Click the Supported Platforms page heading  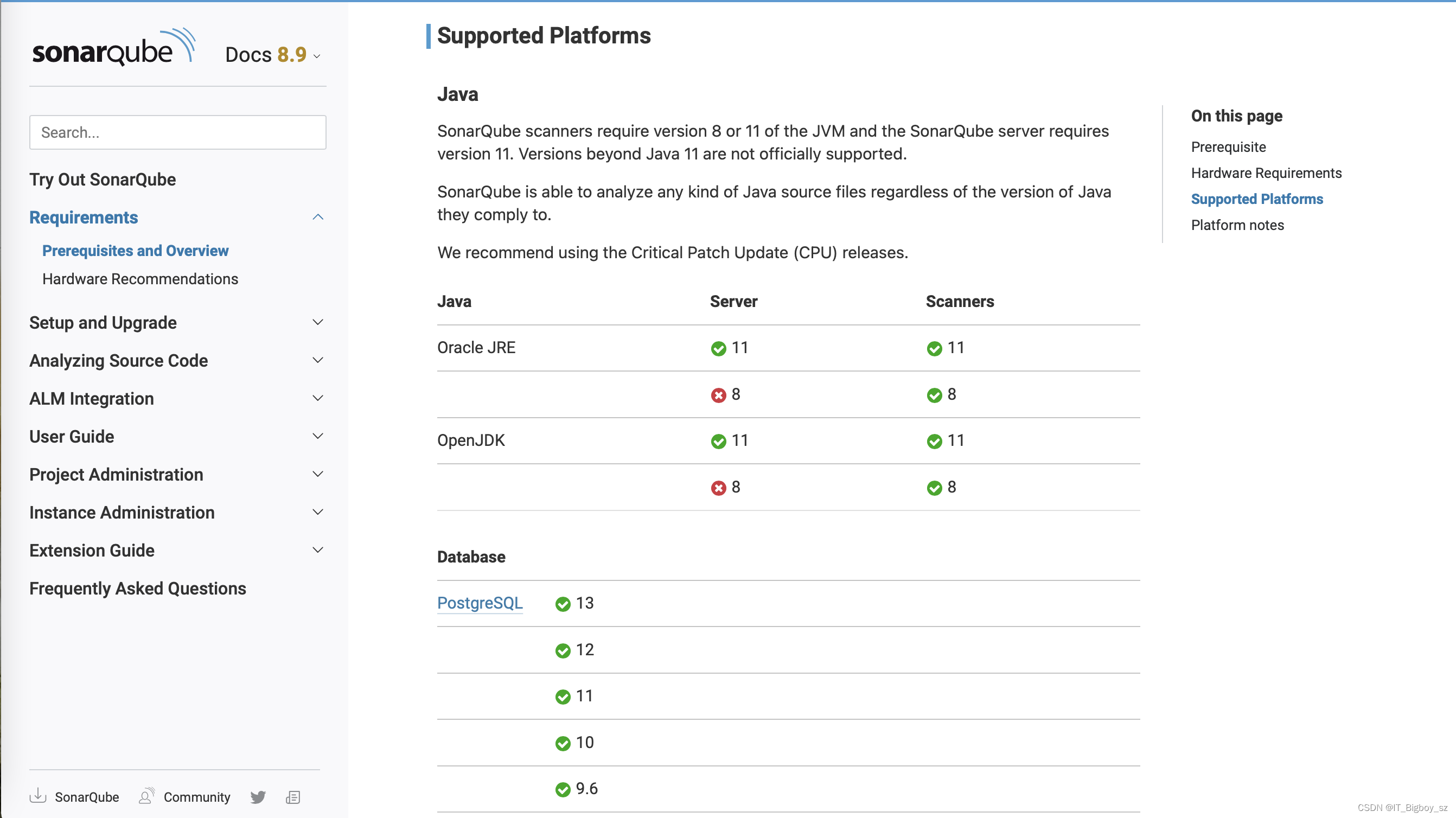click(x=544, y=36)
